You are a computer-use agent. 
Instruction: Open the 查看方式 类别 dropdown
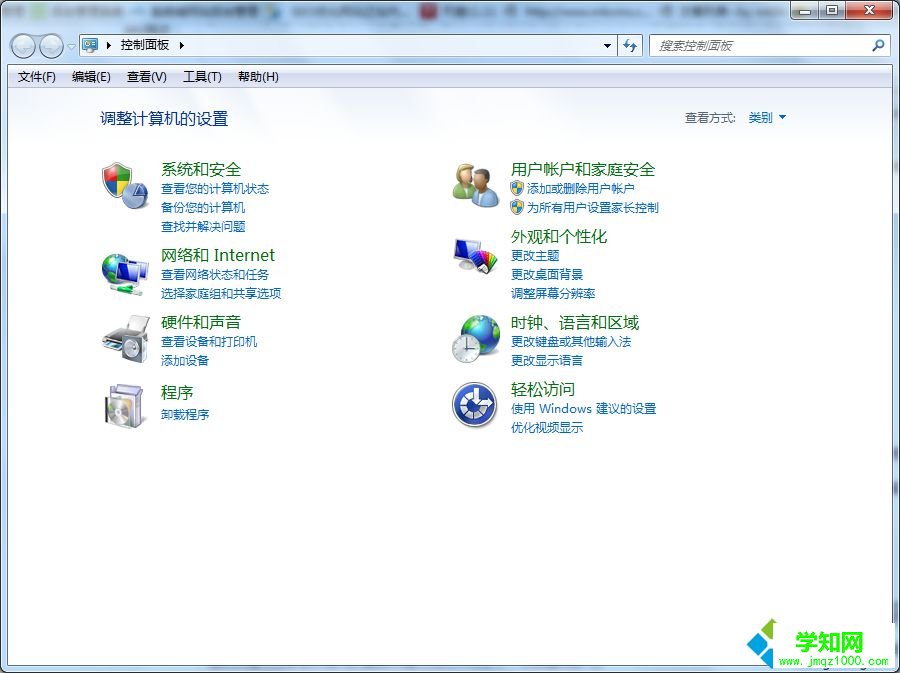coord(766,116)
